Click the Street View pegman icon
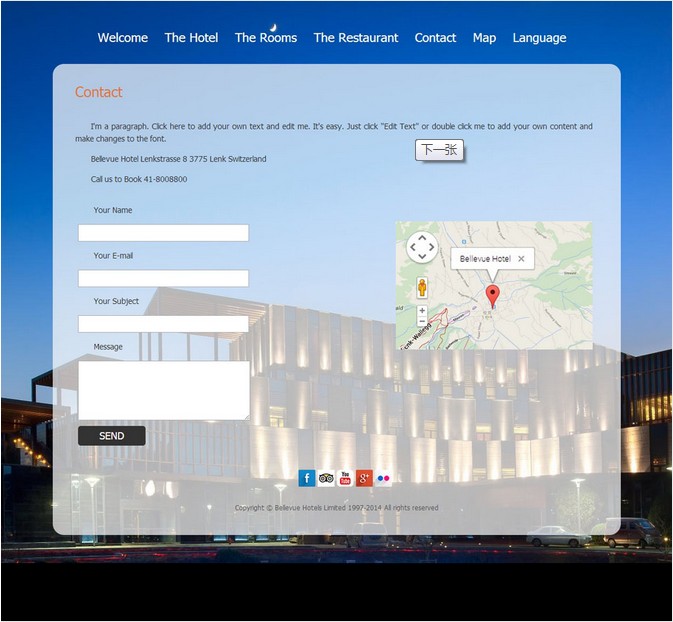The image size is (673, 622). tap(422, 288)
